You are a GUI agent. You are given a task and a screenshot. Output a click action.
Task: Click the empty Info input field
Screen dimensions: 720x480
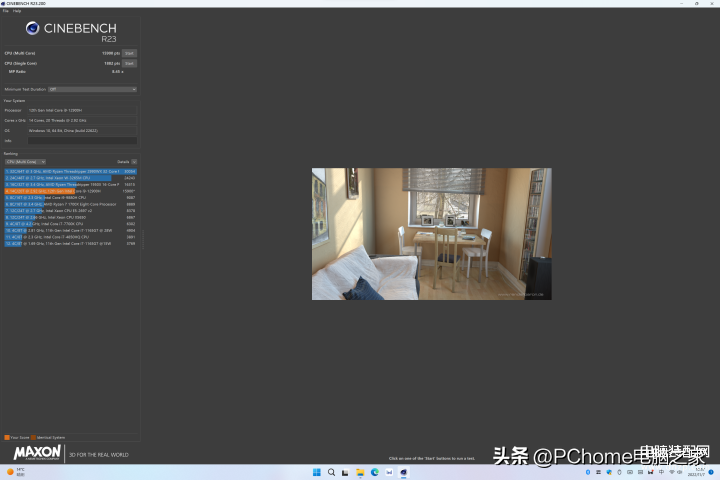83,141
